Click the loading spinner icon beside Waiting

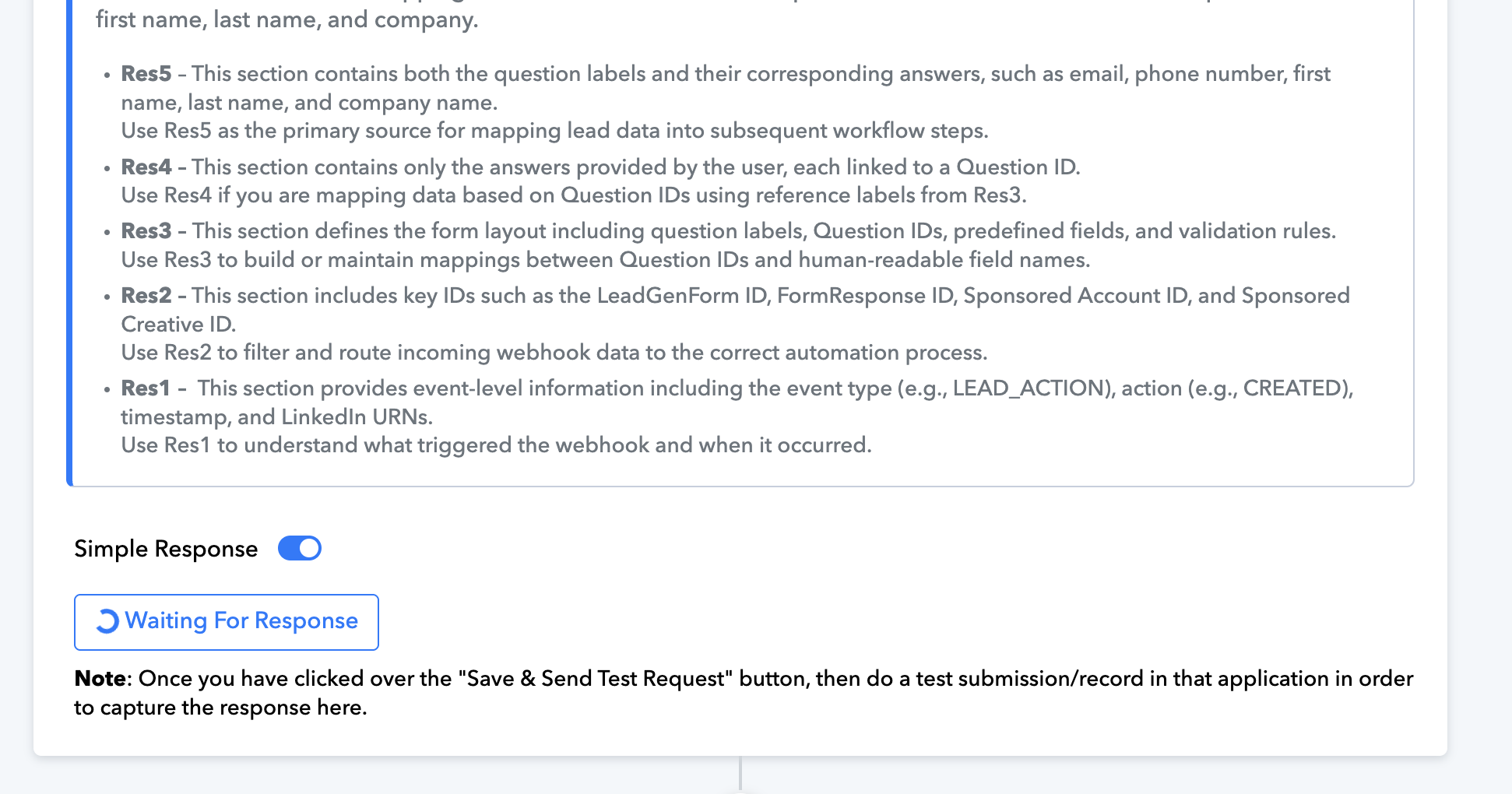[107, 621]
